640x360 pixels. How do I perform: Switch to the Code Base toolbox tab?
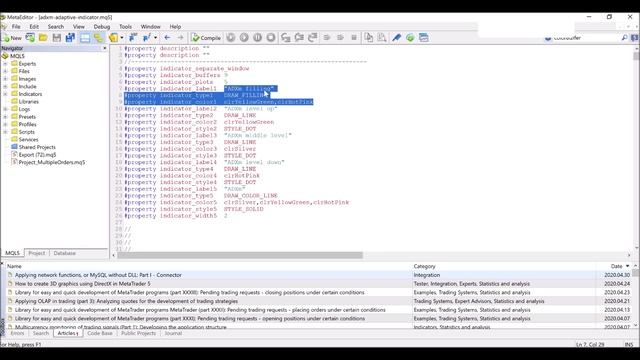click(100, 333)
